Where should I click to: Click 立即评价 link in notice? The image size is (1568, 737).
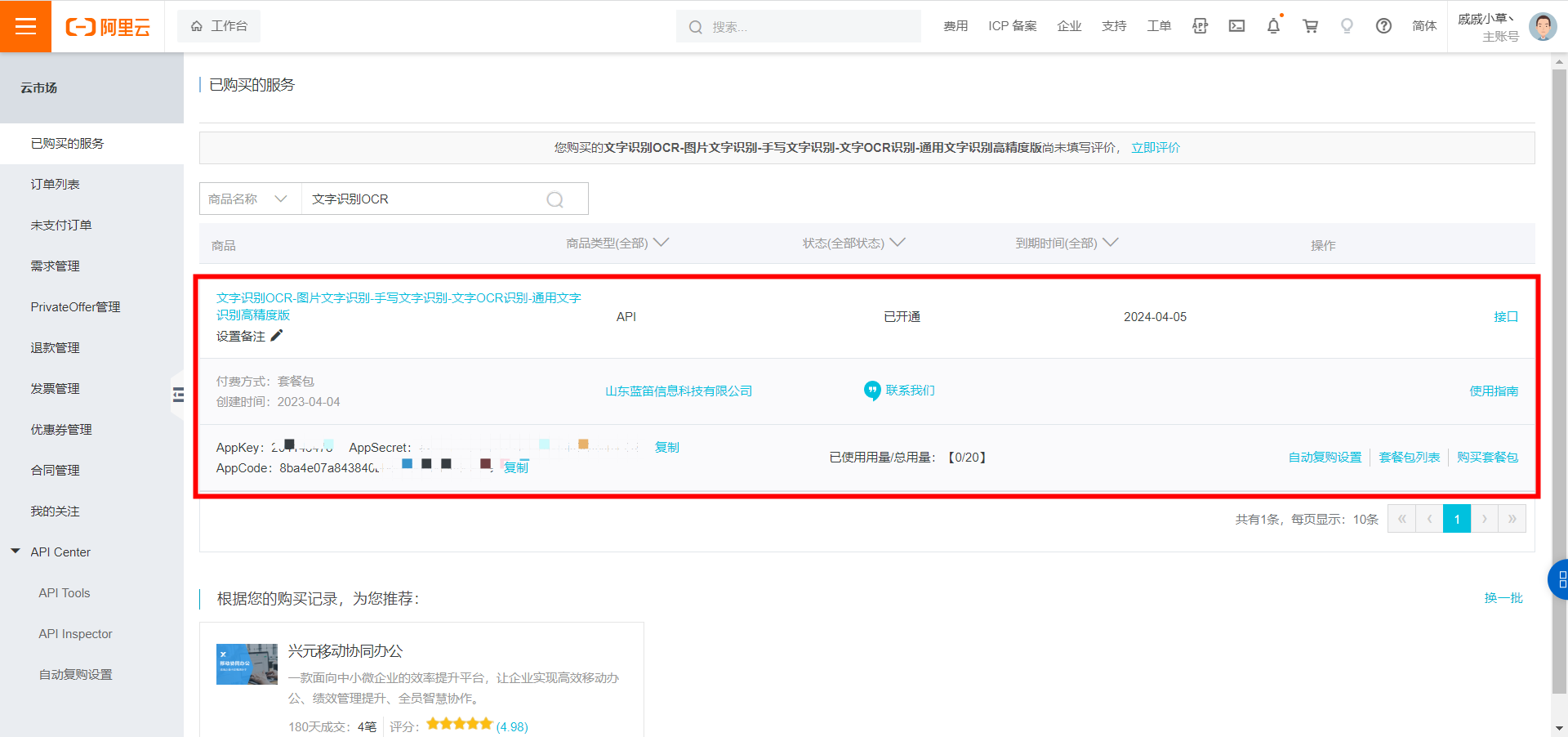[x=1155, y=148]
